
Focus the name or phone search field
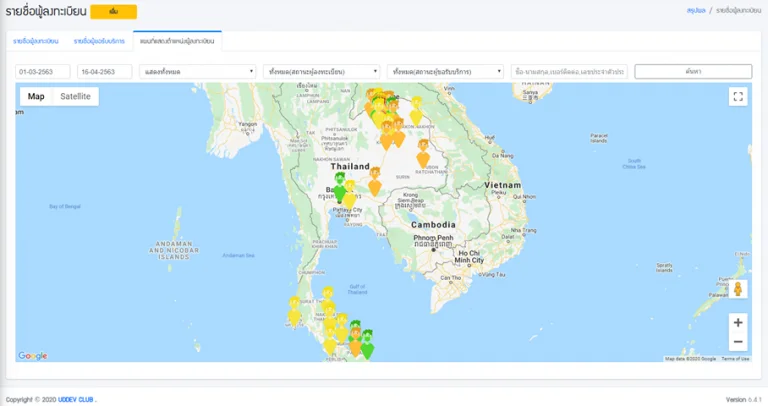pyautogui.click(x=569, y=72)
